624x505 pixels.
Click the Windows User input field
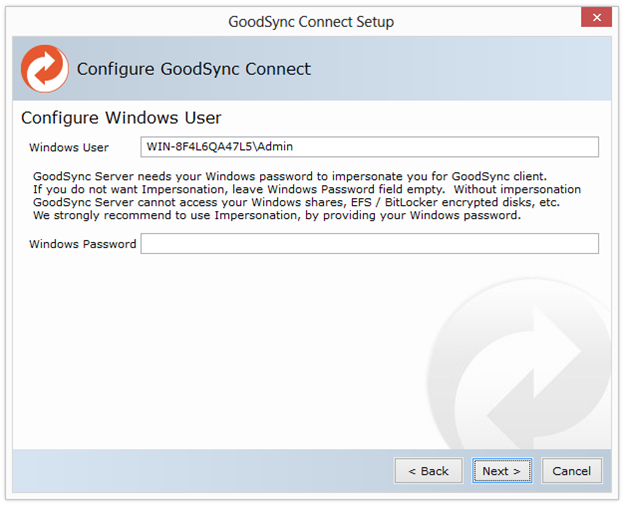click(x=369, y=147)
